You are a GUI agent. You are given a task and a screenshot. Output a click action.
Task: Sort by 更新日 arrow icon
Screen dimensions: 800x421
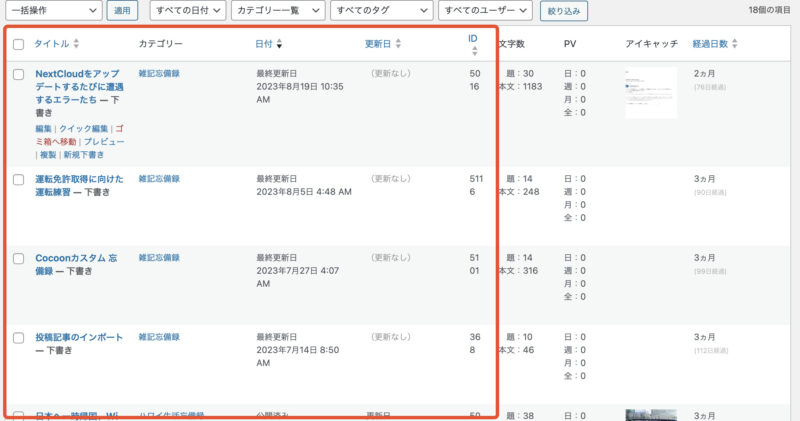coord(398,44)
